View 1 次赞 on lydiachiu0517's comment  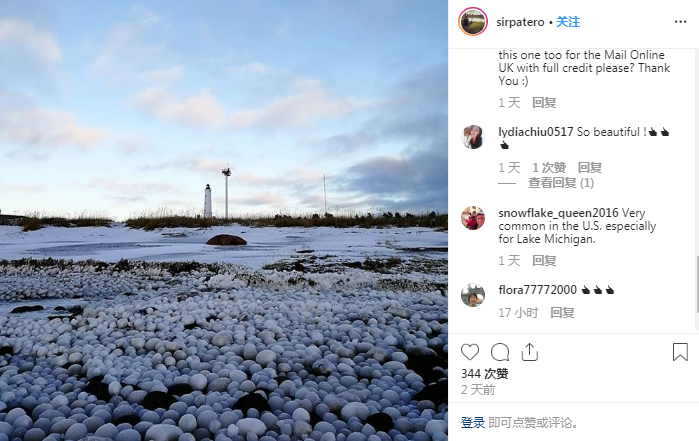(x=549, y=168)
